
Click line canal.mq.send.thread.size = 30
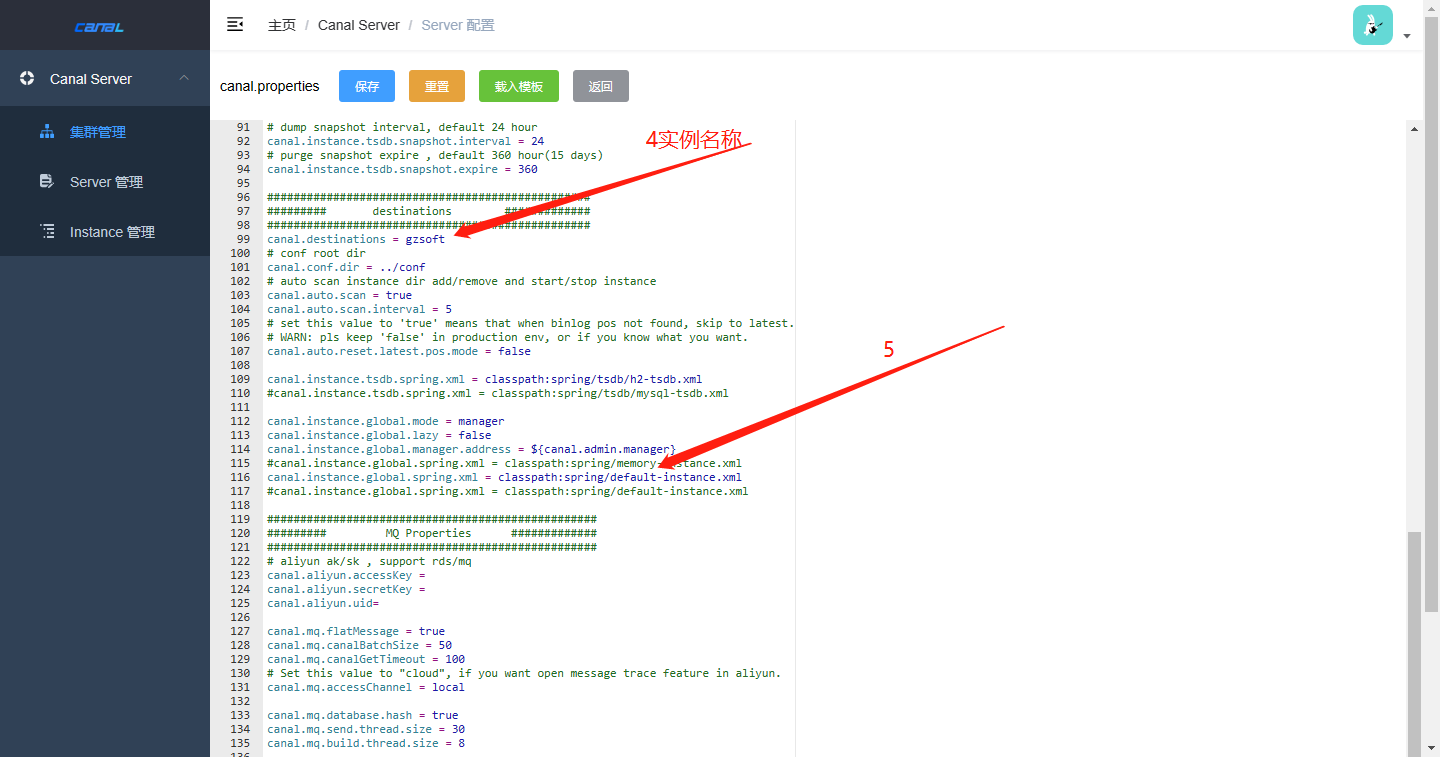pyautogui.click(x=366, y=729)
